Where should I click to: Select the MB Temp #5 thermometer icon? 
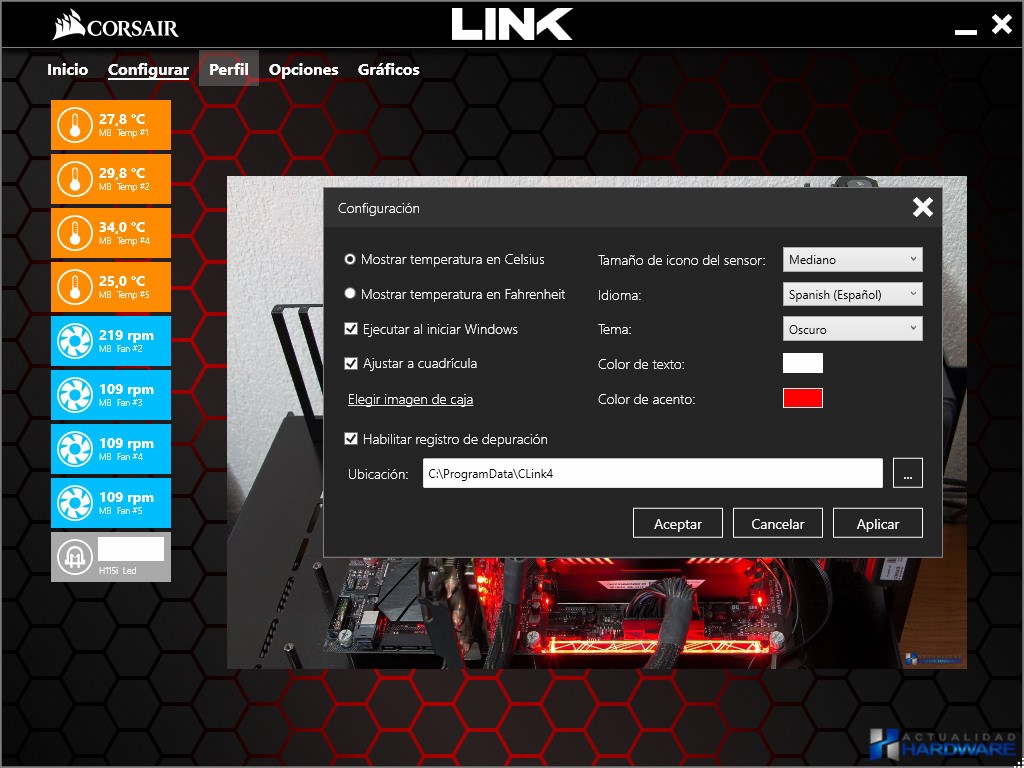[x=73, y=287]
